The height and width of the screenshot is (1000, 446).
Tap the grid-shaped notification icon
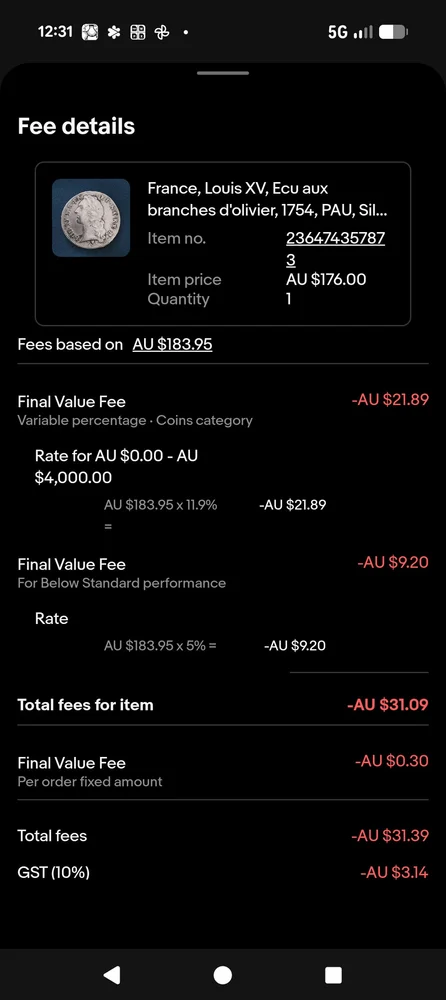click(x=138, y=32)
